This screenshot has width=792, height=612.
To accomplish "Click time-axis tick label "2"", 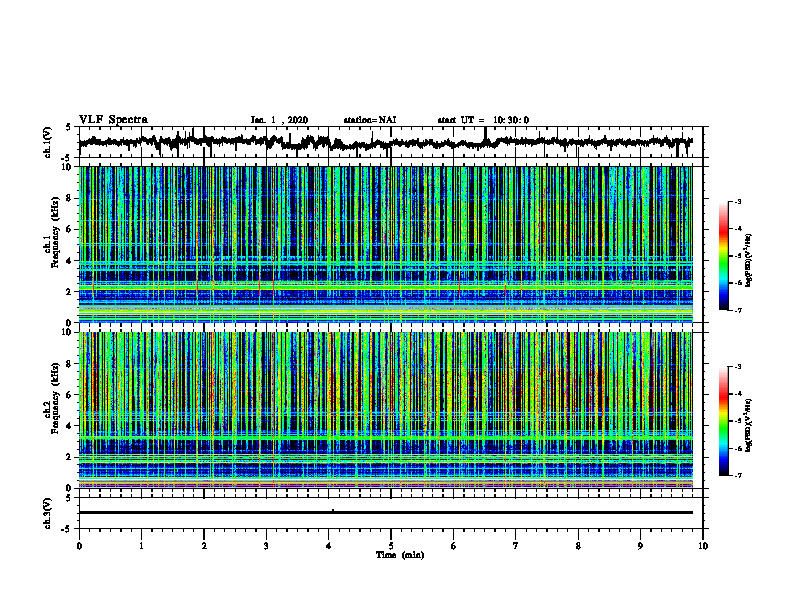I will [204, 546].
